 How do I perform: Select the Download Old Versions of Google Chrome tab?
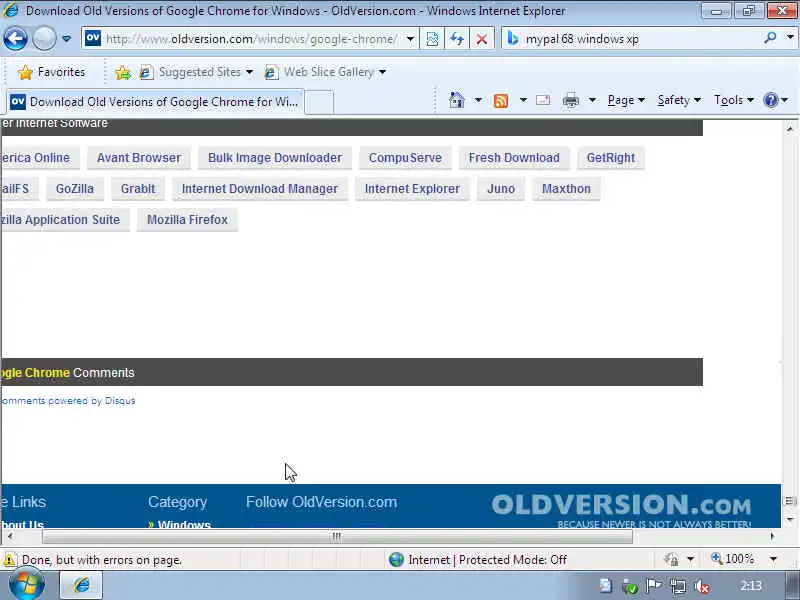click(155, 102)
